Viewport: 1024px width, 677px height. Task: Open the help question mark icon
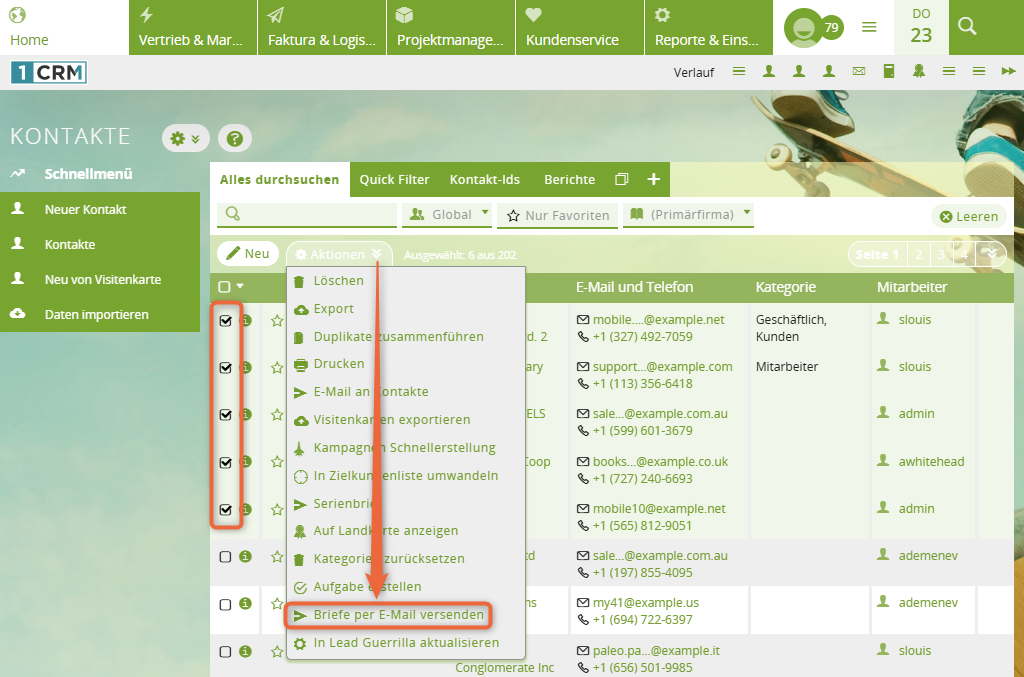pyautogui.click(x=234, y=139)
